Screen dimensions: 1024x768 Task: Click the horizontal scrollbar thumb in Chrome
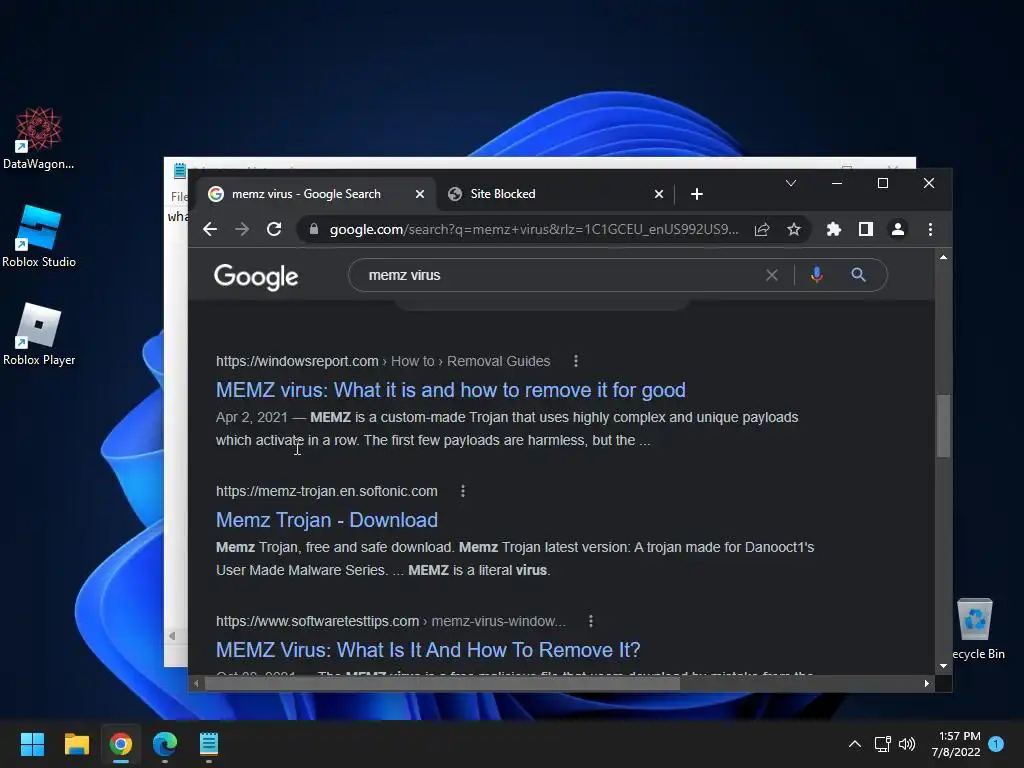click(442, 684)
